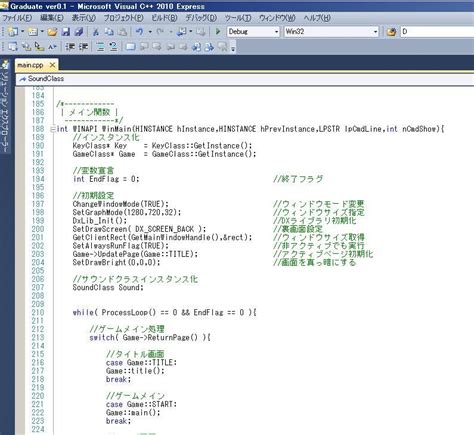
Task: Open the ビルド(B) menu
Action: tap(164, 18)
